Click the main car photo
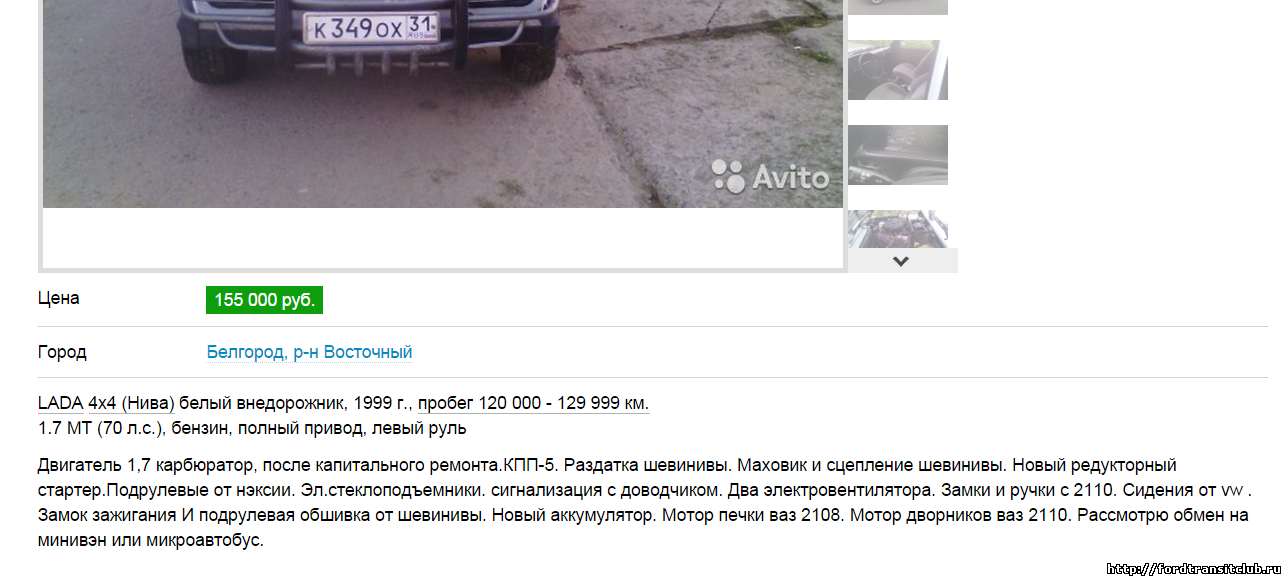1286x579 pixels. [443, 104]
